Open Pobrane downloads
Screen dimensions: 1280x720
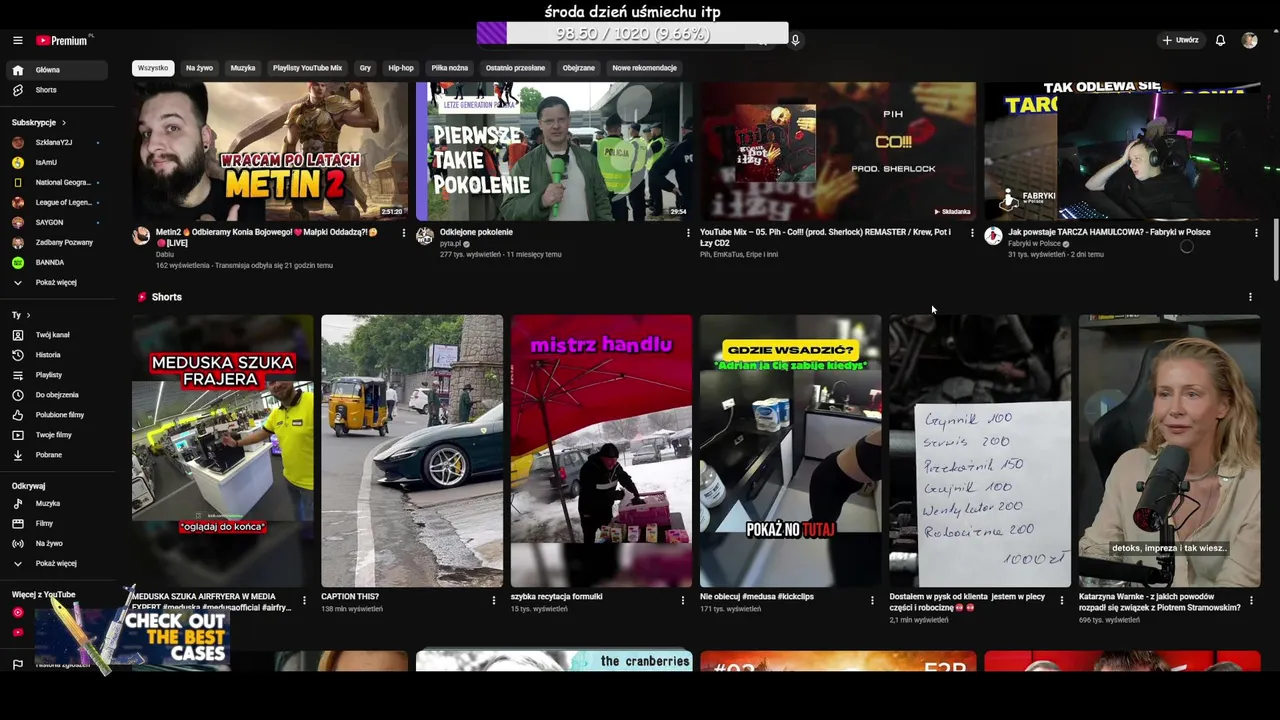(x=57, y=455)
